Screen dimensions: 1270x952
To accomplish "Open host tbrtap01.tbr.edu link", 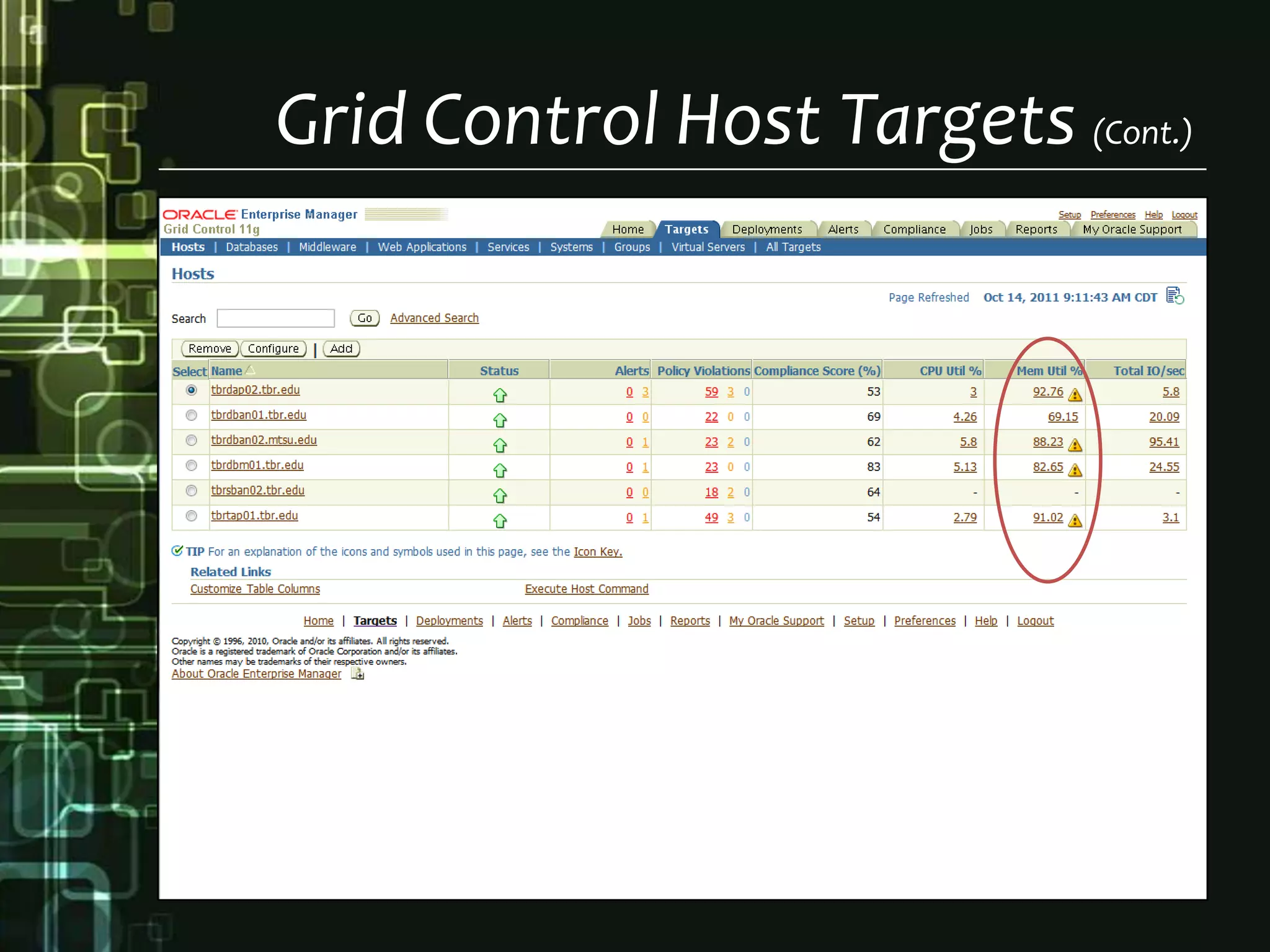I will click(254, 516).
